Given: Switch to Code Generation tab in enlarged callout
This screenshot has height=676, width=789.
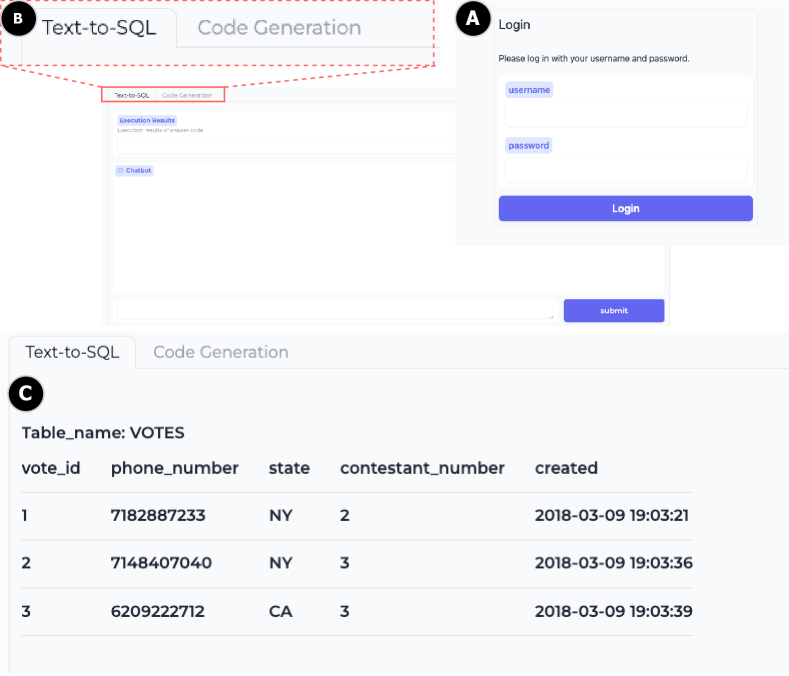Looking at the screenshot, I should [x=279, y=27].
